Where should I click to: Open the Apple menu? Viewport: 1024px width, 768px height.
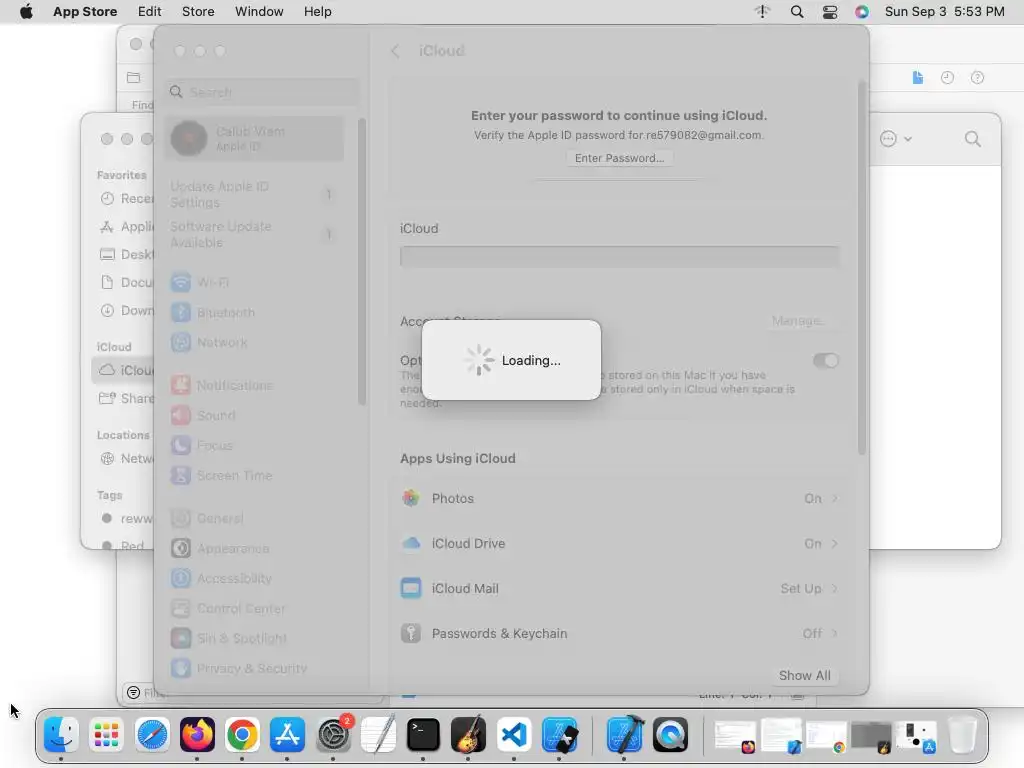tap(26, 12)
